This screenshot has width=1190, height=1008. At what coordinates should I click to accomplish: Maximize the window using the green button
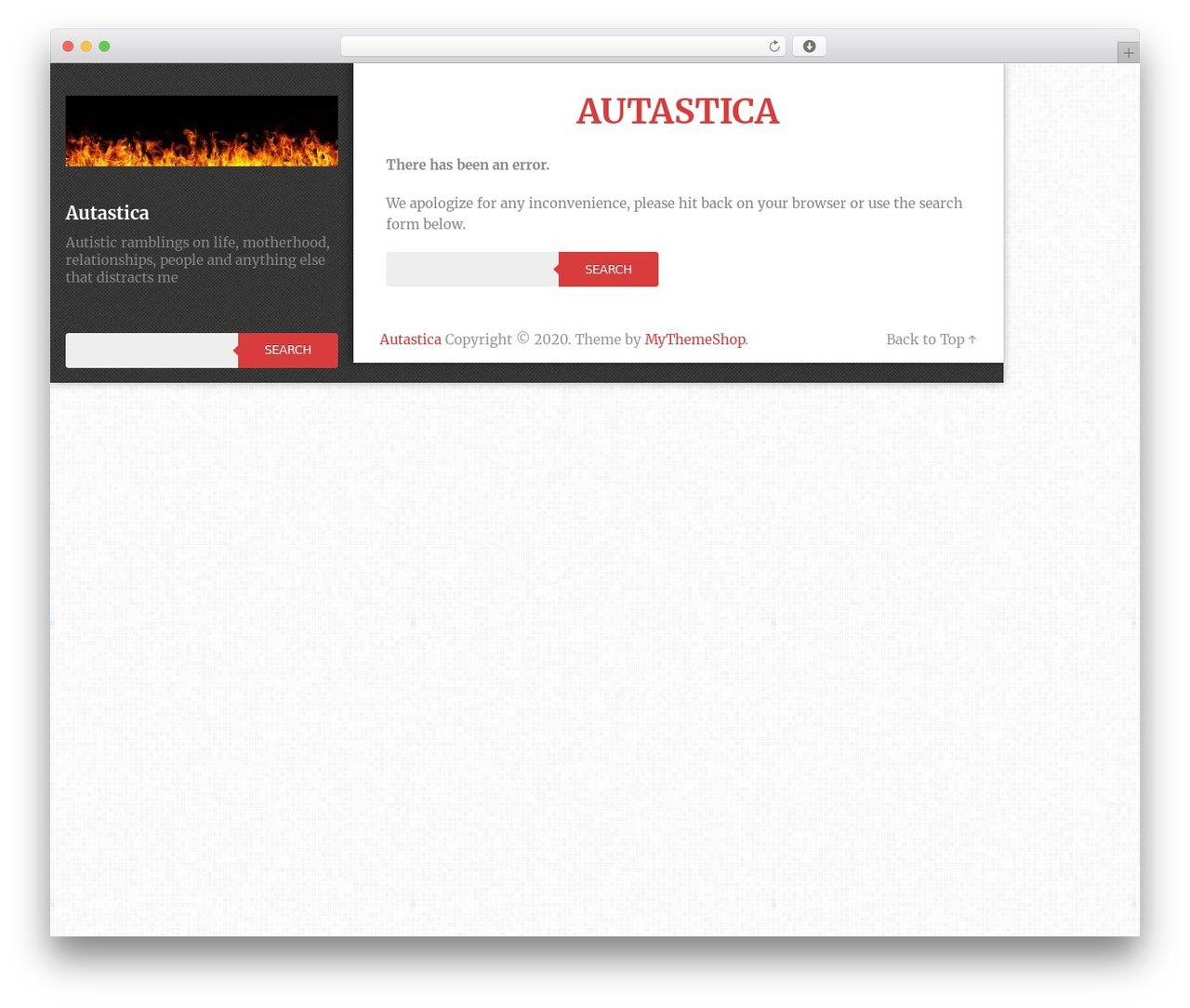pyautogui.click(x=104, y=46)
